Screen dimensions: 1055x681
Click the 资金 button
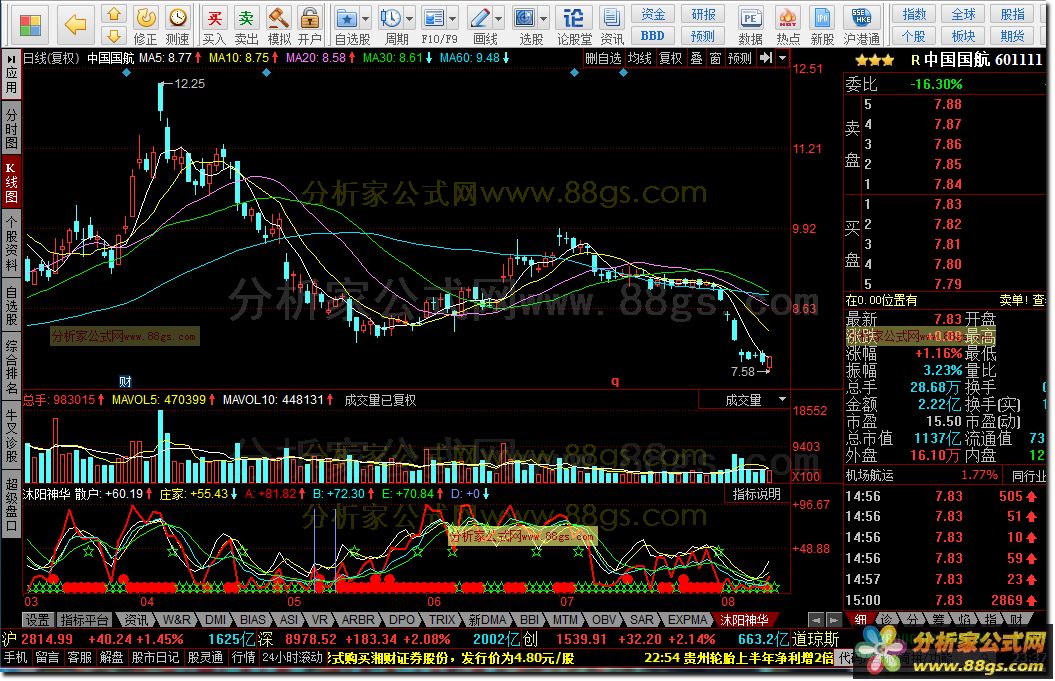click(x=653, y=15)
